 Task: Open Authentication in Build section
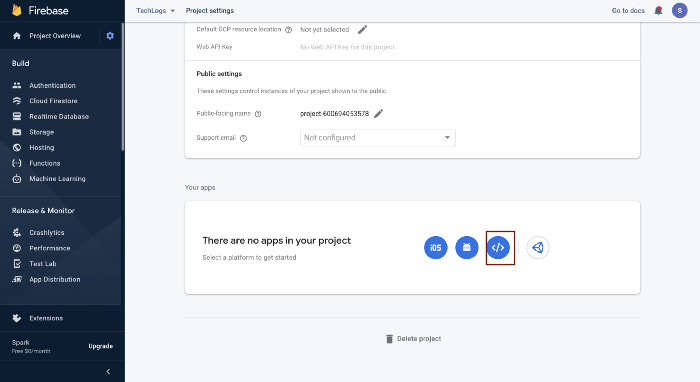[52, 85]
